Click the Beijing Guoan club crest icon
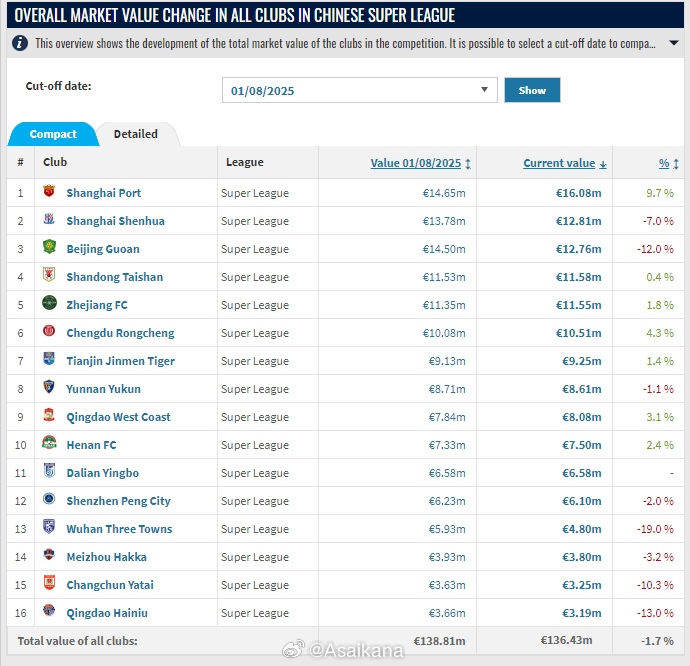 (49, 248)
